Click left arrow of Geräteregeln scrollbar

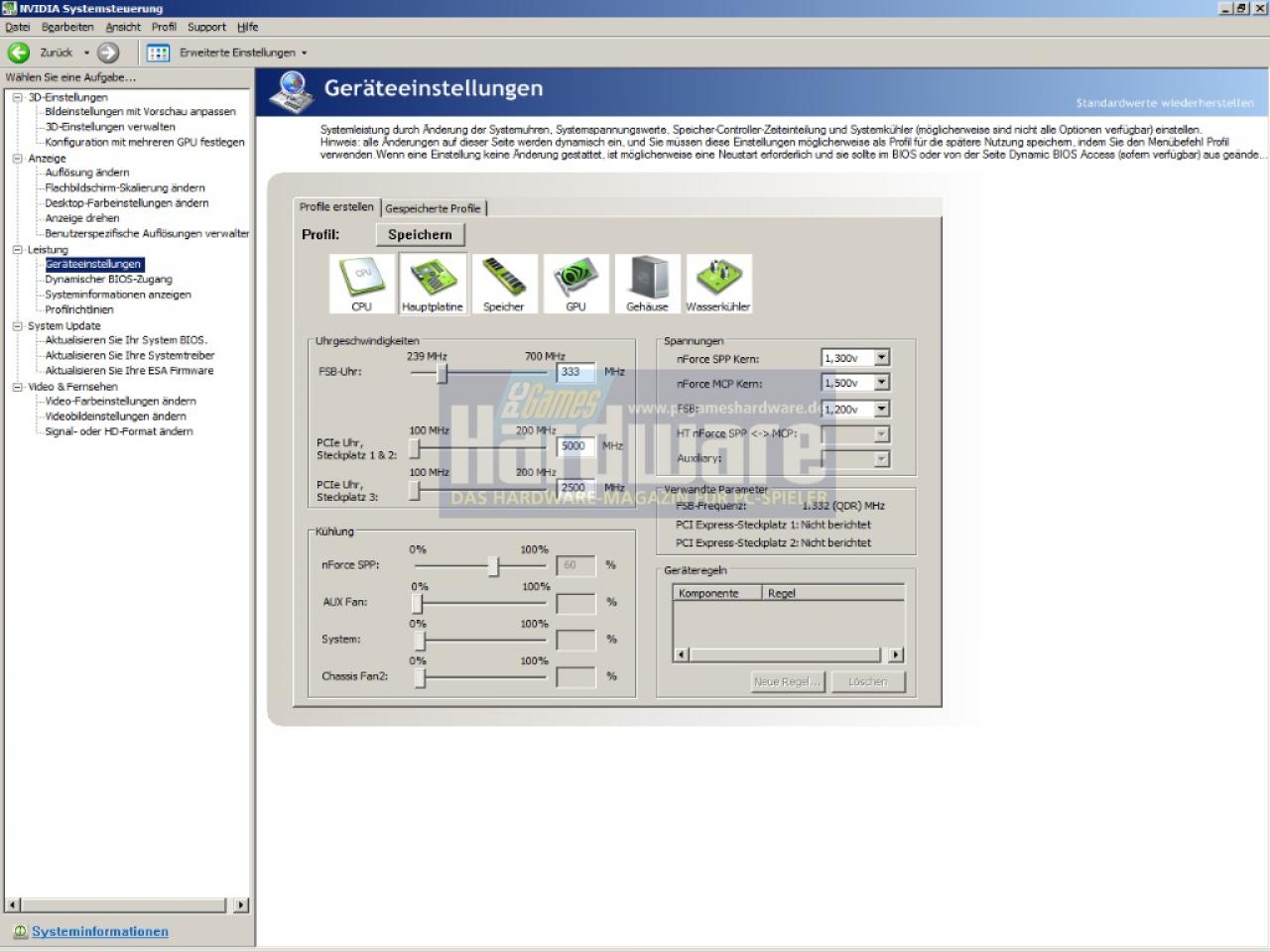click(681, 654)
